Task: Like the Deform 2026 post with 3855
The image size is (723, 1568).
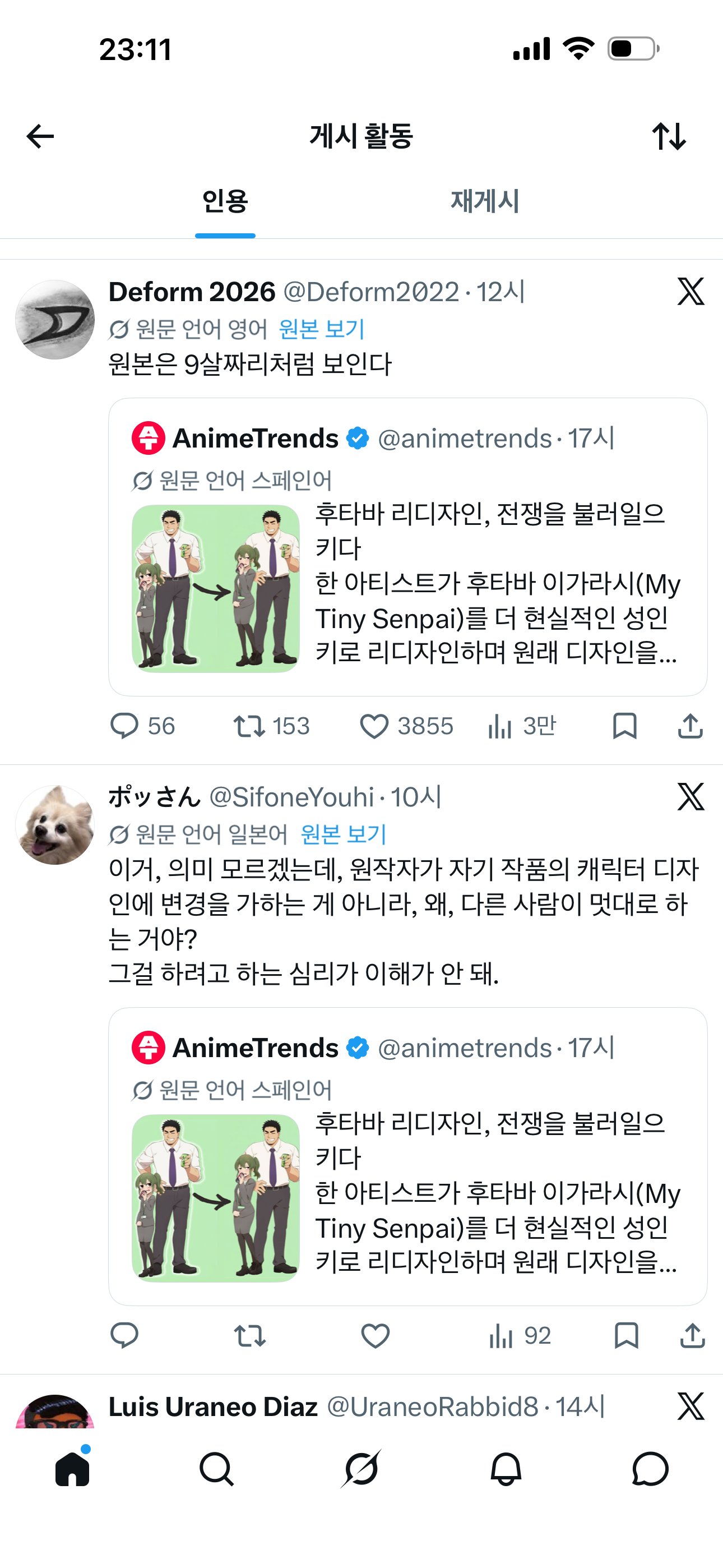Action: [374, 726]
